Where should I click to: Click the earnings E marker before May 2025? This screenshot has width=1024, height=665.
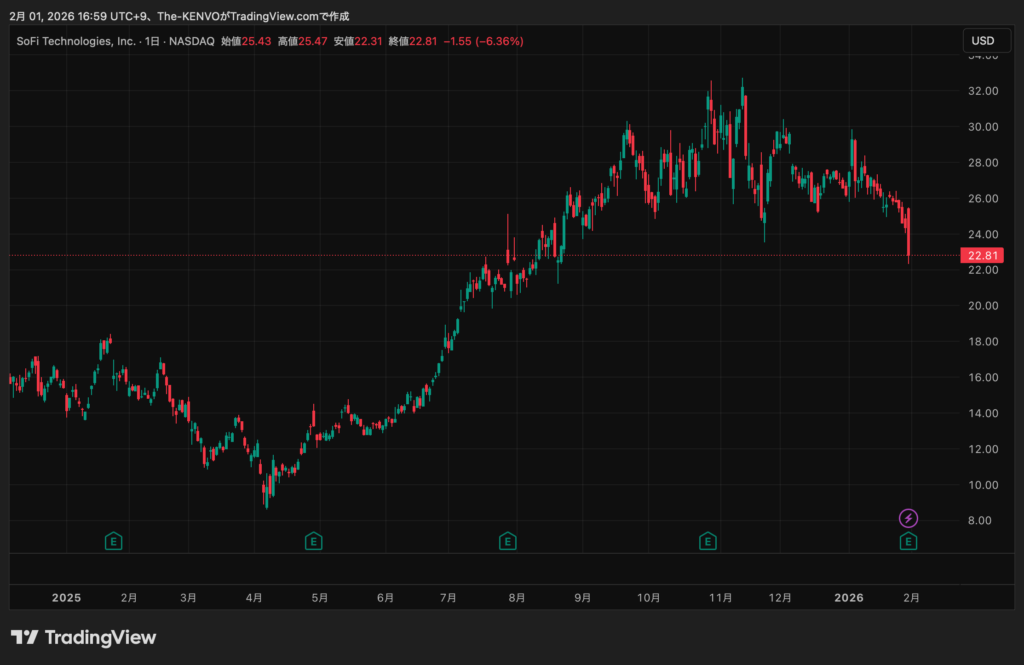click(x=313, y=542)
